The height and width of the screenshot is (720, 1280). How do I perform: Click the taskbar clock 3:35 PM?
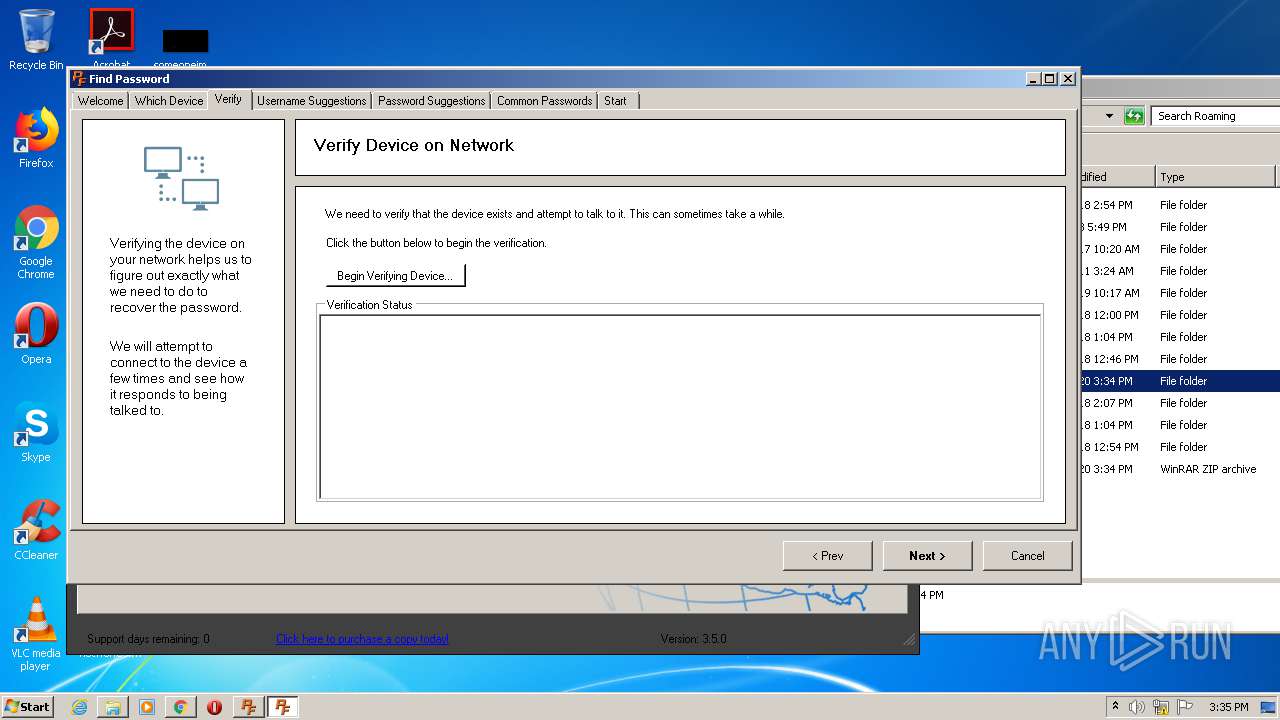1228,707
